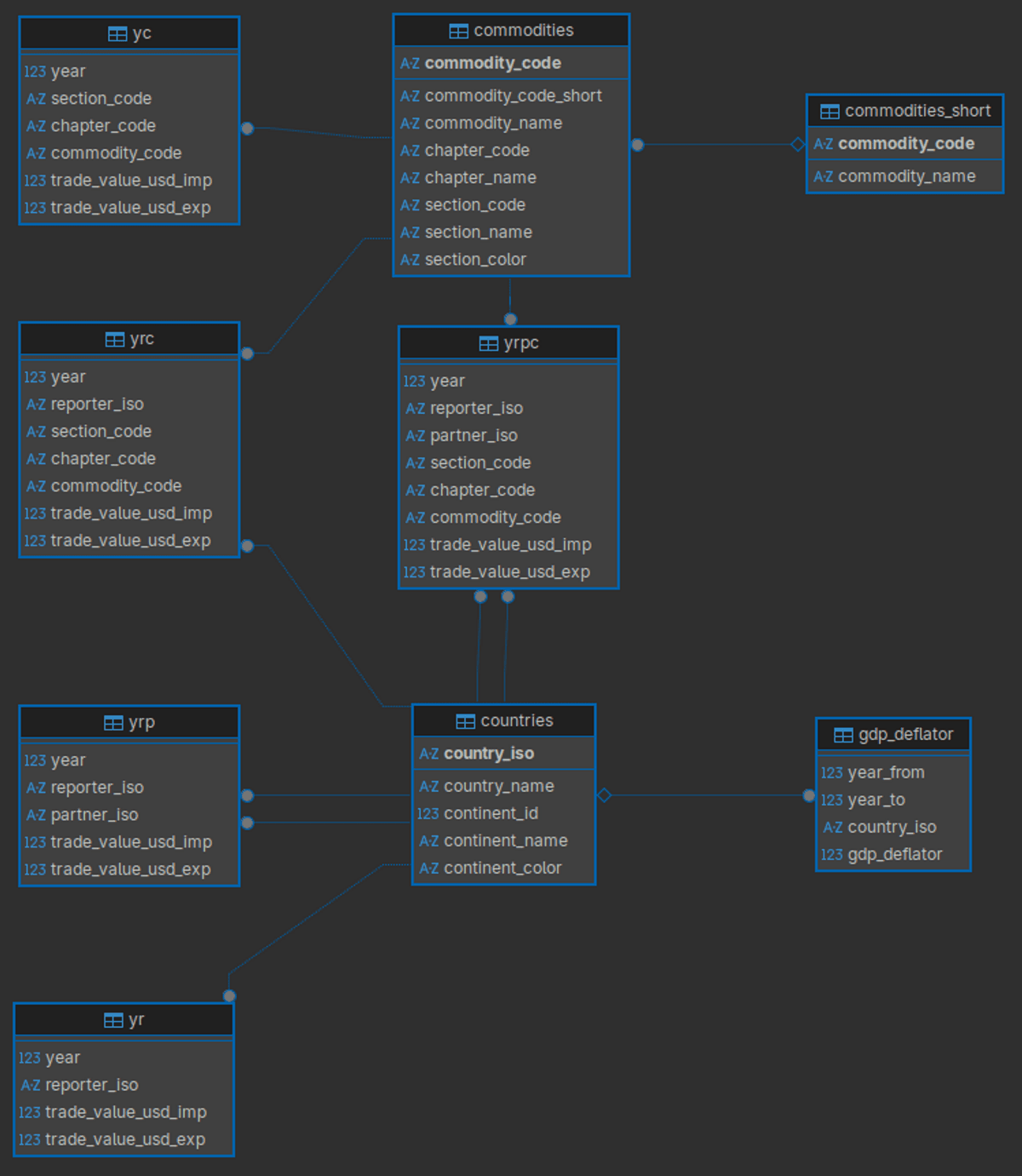This screenshot has width=1022, height=1176.
Task: Select the continent_color column in countries
Action: (x=502, y=868)
